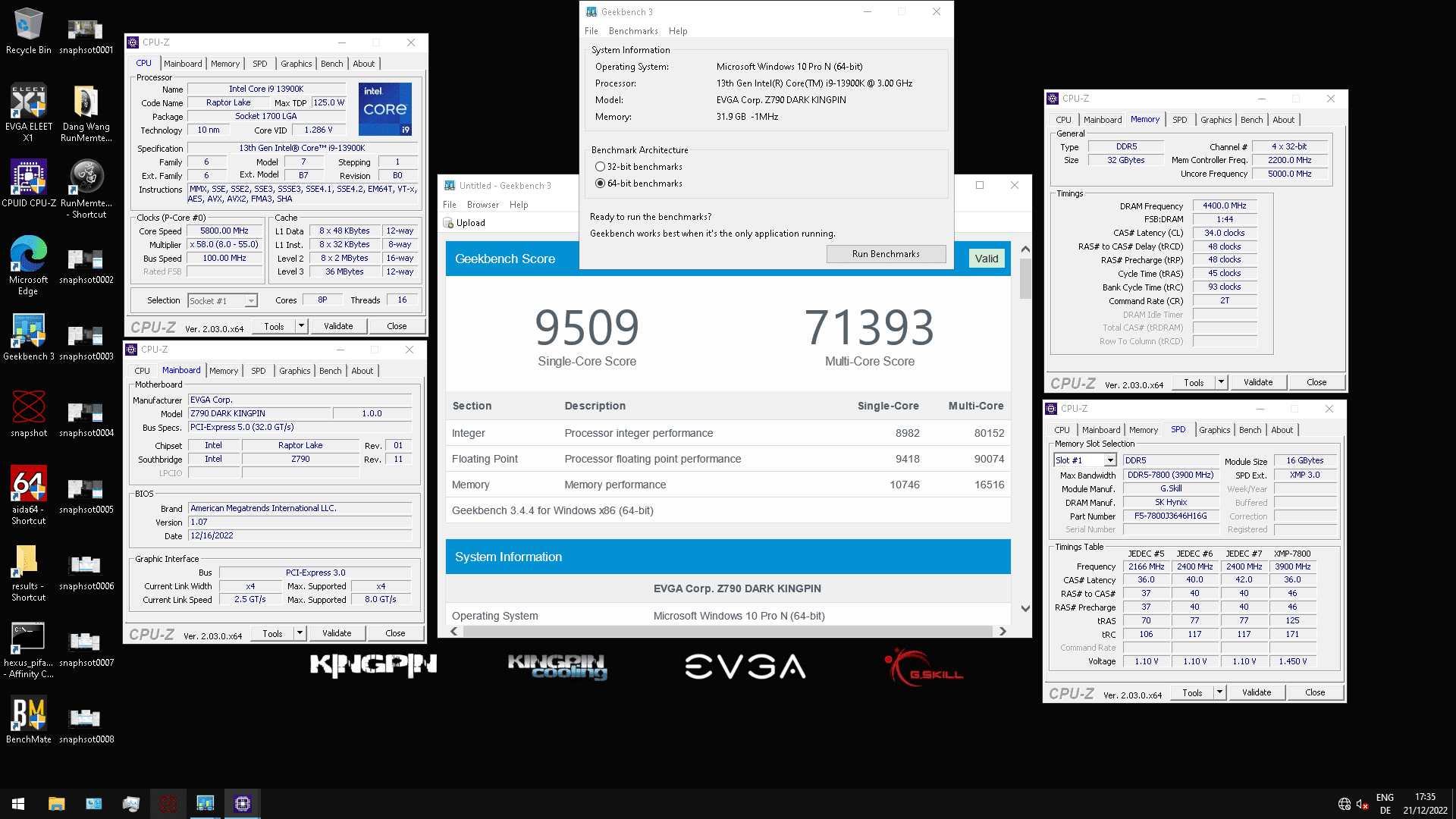This screenshot has height=819, width=1456.
Task: Open Graphics tab in Memory CPU-Z window
Action: (1216, 120)
